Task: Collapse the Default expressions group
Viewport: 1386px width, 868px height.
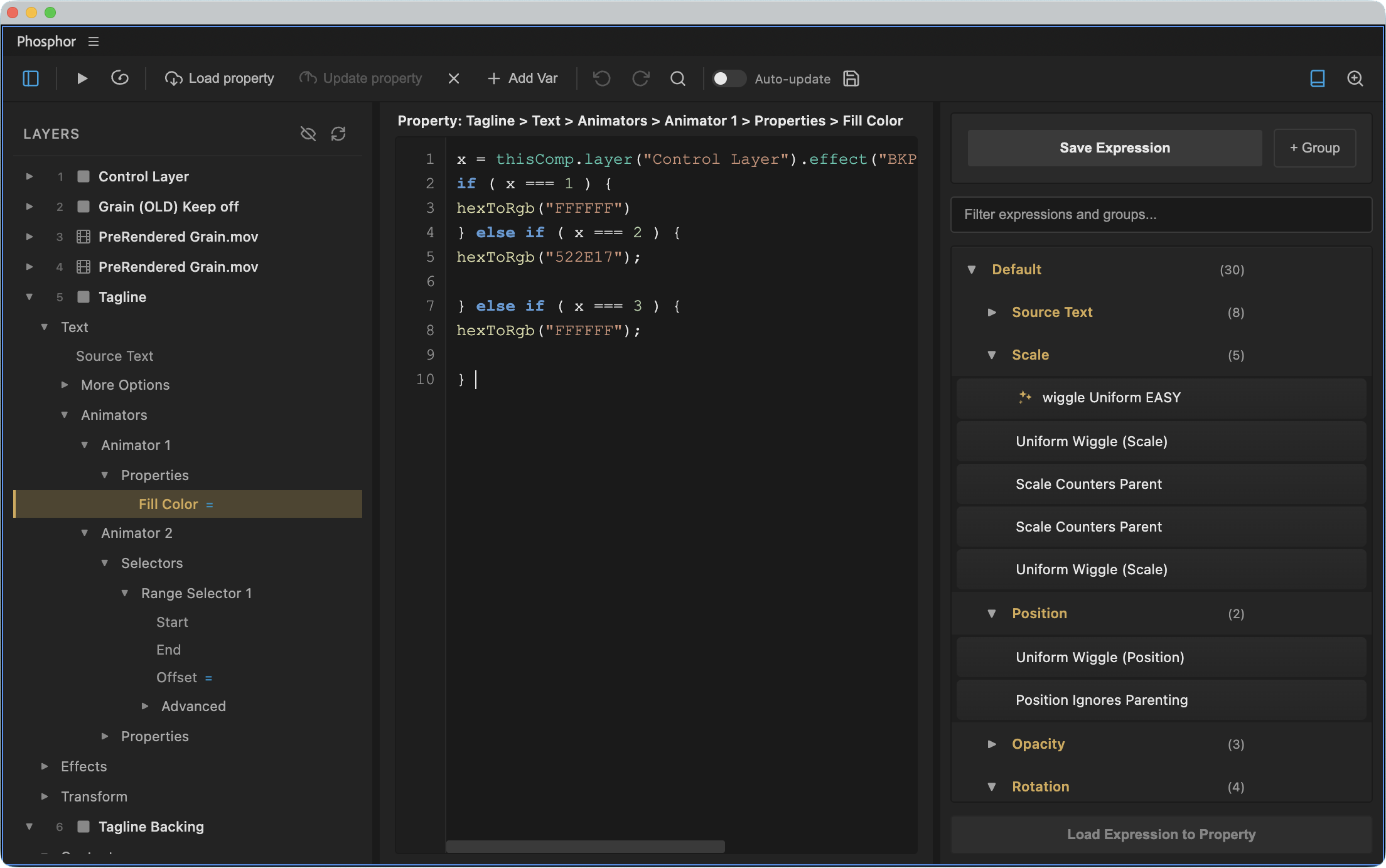Action: [972, 269]
